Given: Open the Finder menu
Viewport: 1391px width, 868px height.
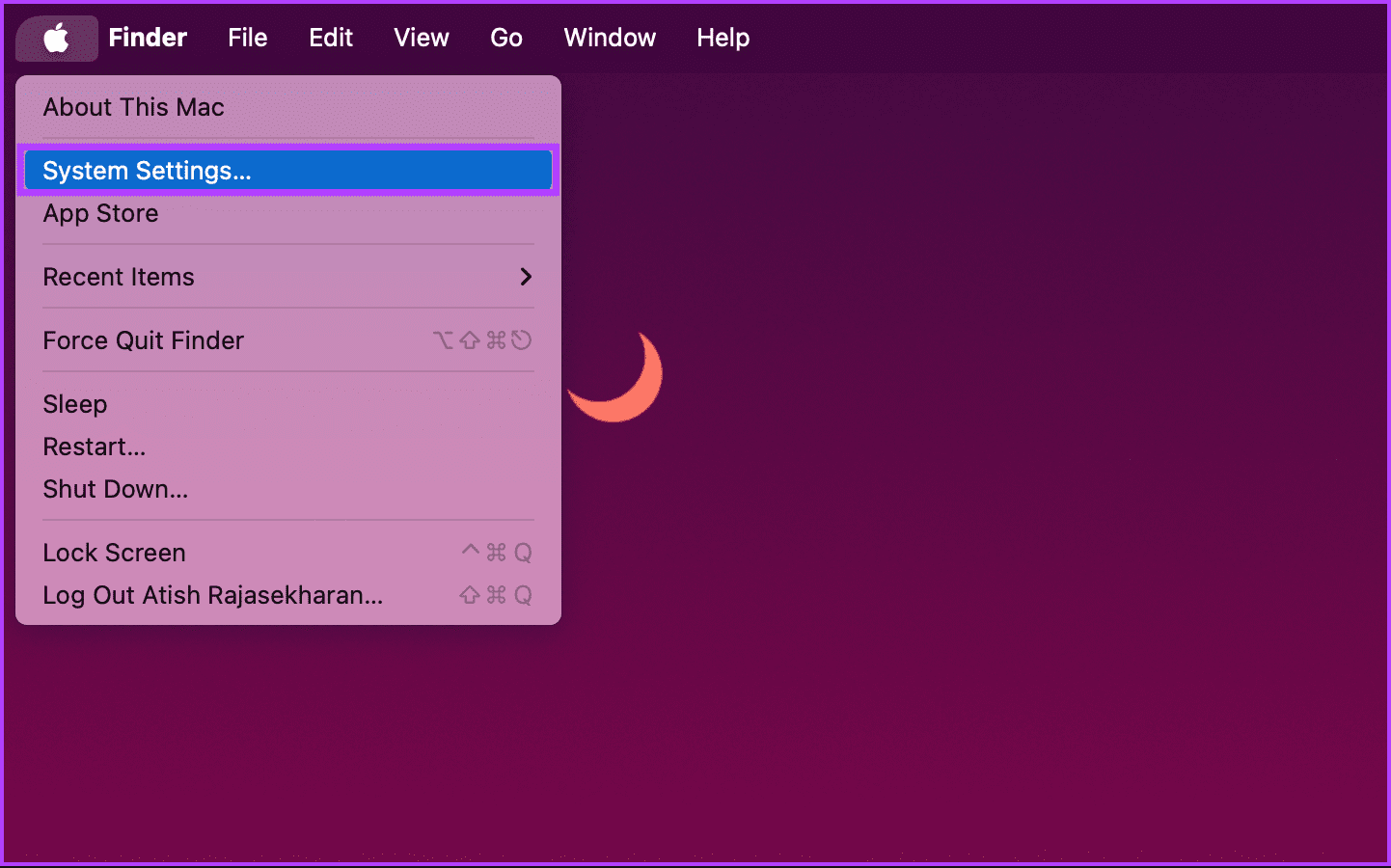Looking at the screenshot, I should coord(147,38).
